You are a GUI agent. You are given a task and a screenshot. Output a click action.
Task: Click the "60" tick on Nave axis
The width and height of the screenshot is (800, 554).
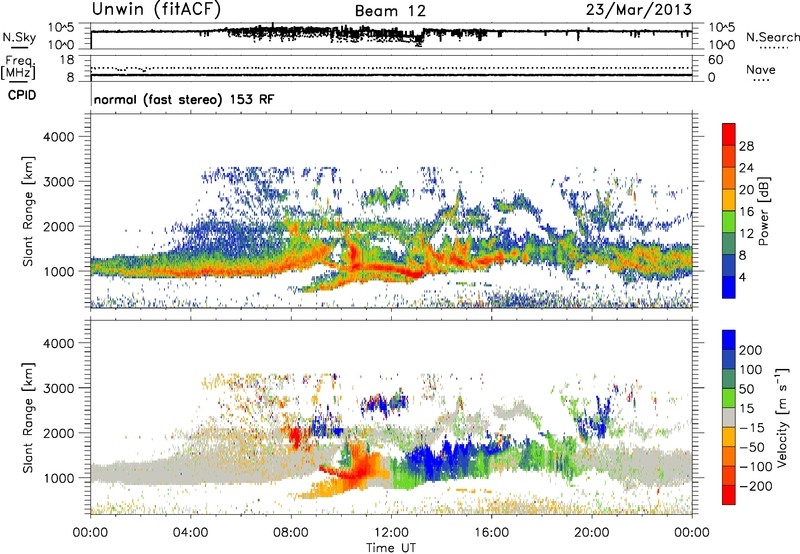(715, 60)
